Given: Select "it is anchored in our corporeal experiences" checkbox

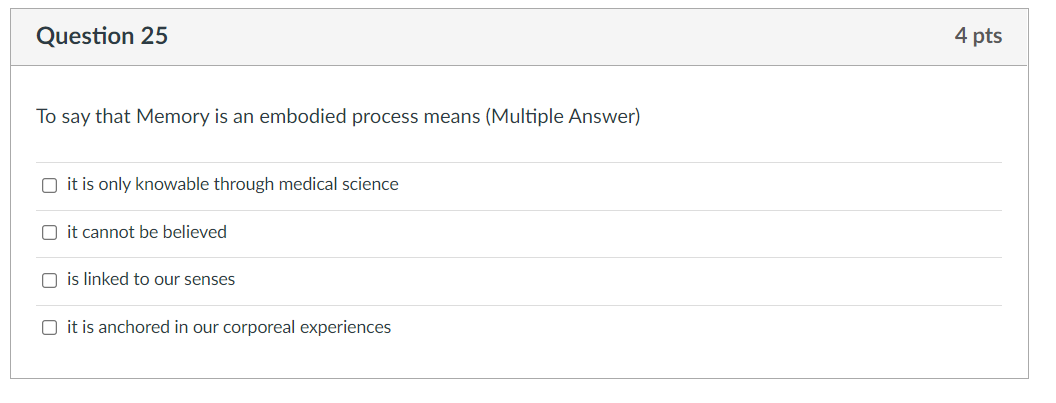Looking at the screenshot, I should coord(49,328).
